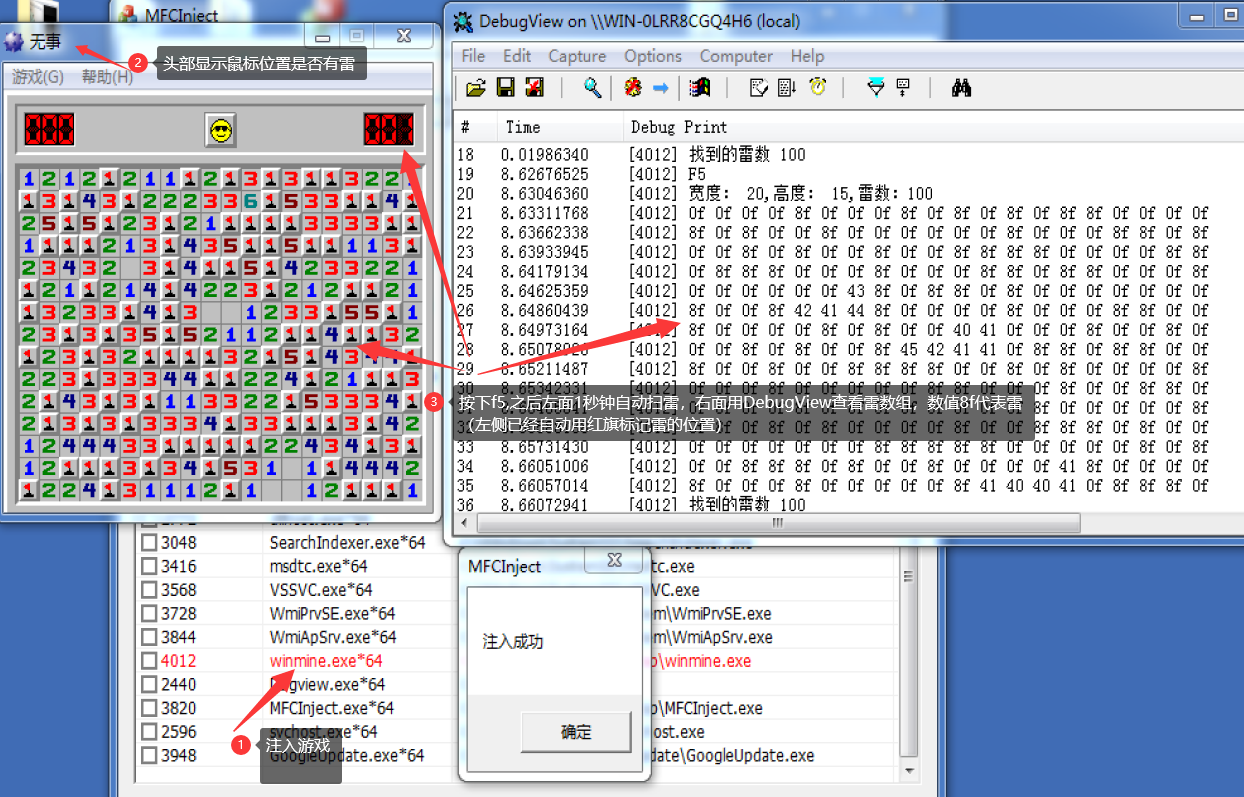Select the WmiPrvSE.exe*64 process name

pos(332,614)
